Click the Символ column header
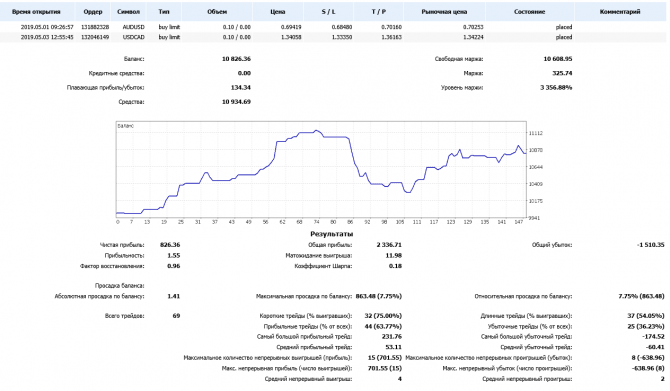Image resolution: width=670 pixels, height=391 pixels. [128, 12]
